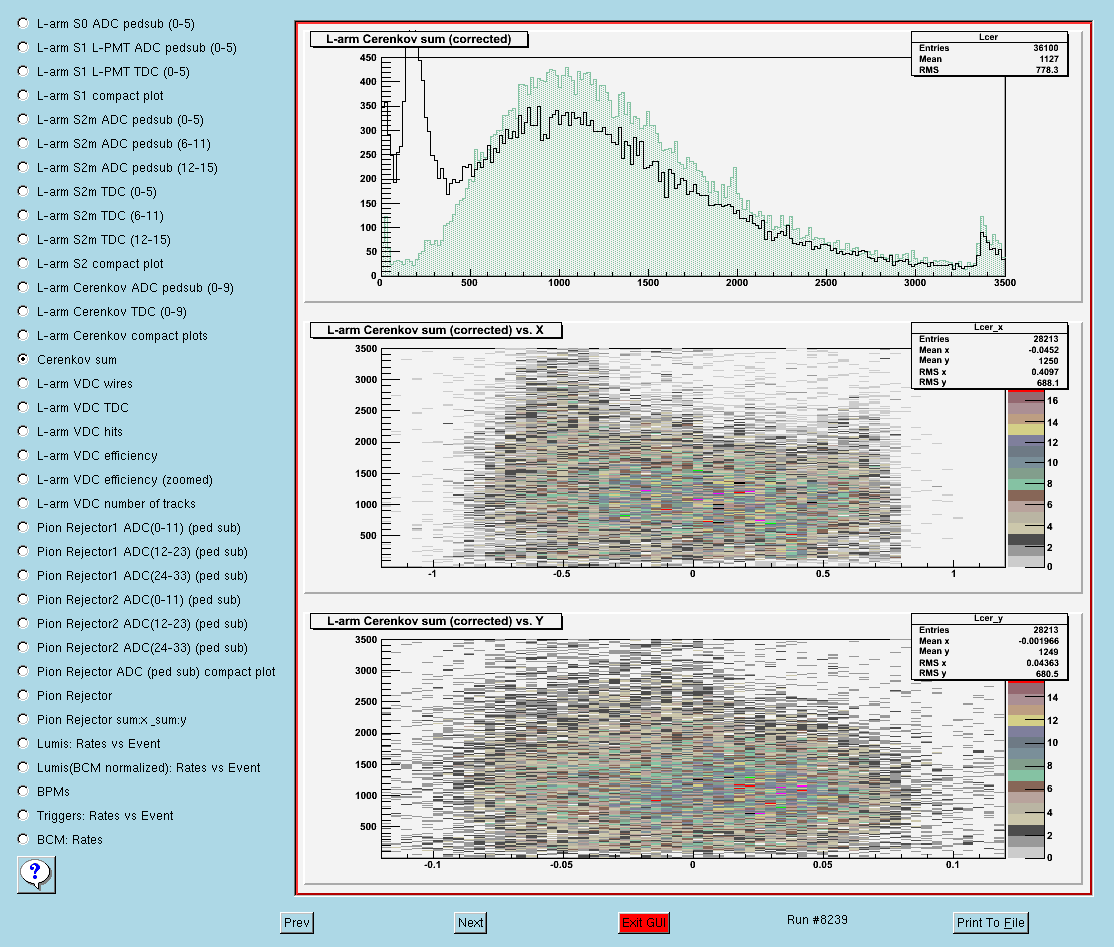Click the Lcer_y statistics box
This screenshot has height=947, width=1114.
tap(989, 646)
